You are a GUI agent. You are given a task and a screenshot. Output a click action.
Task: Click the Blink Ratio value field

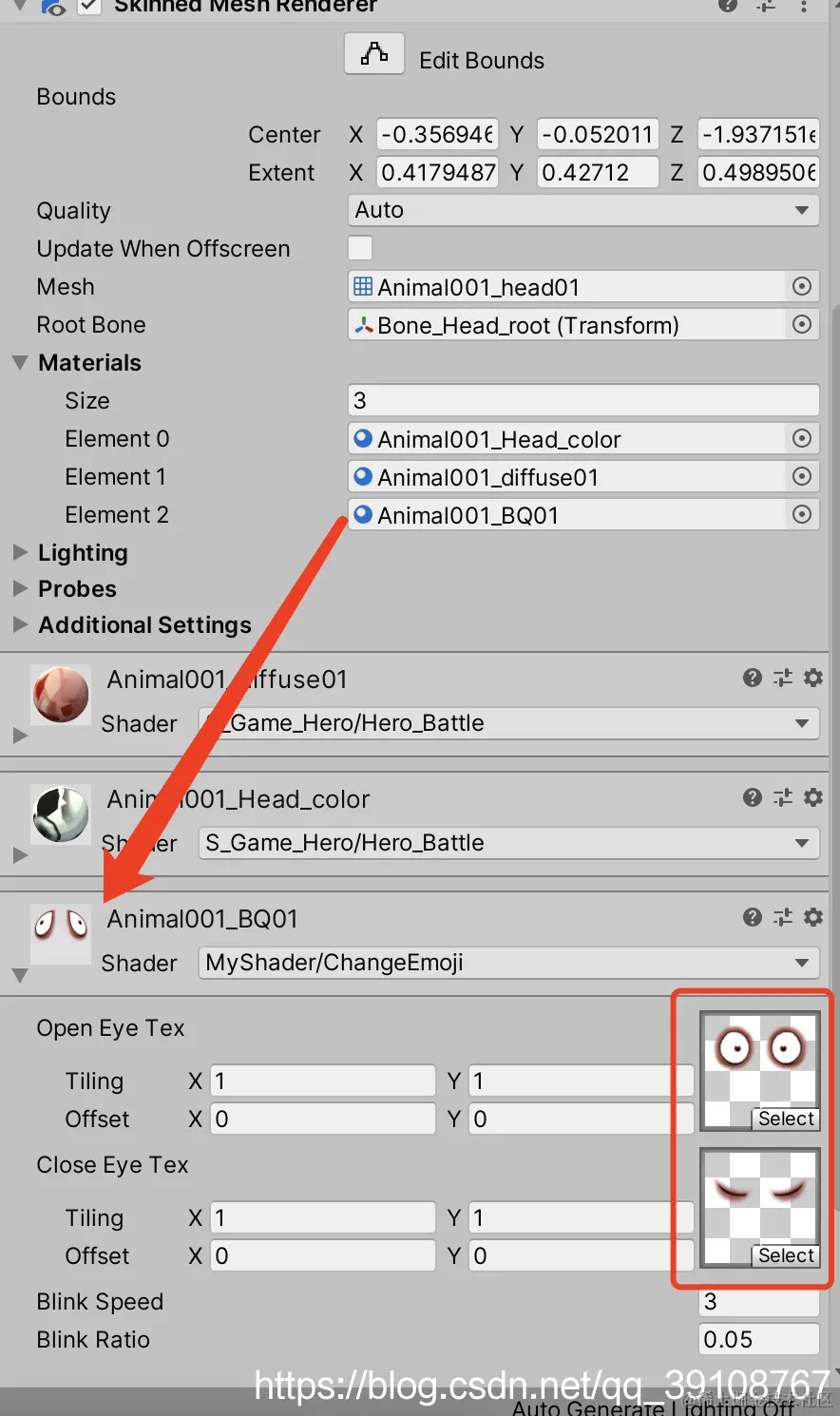point(759,1339)
